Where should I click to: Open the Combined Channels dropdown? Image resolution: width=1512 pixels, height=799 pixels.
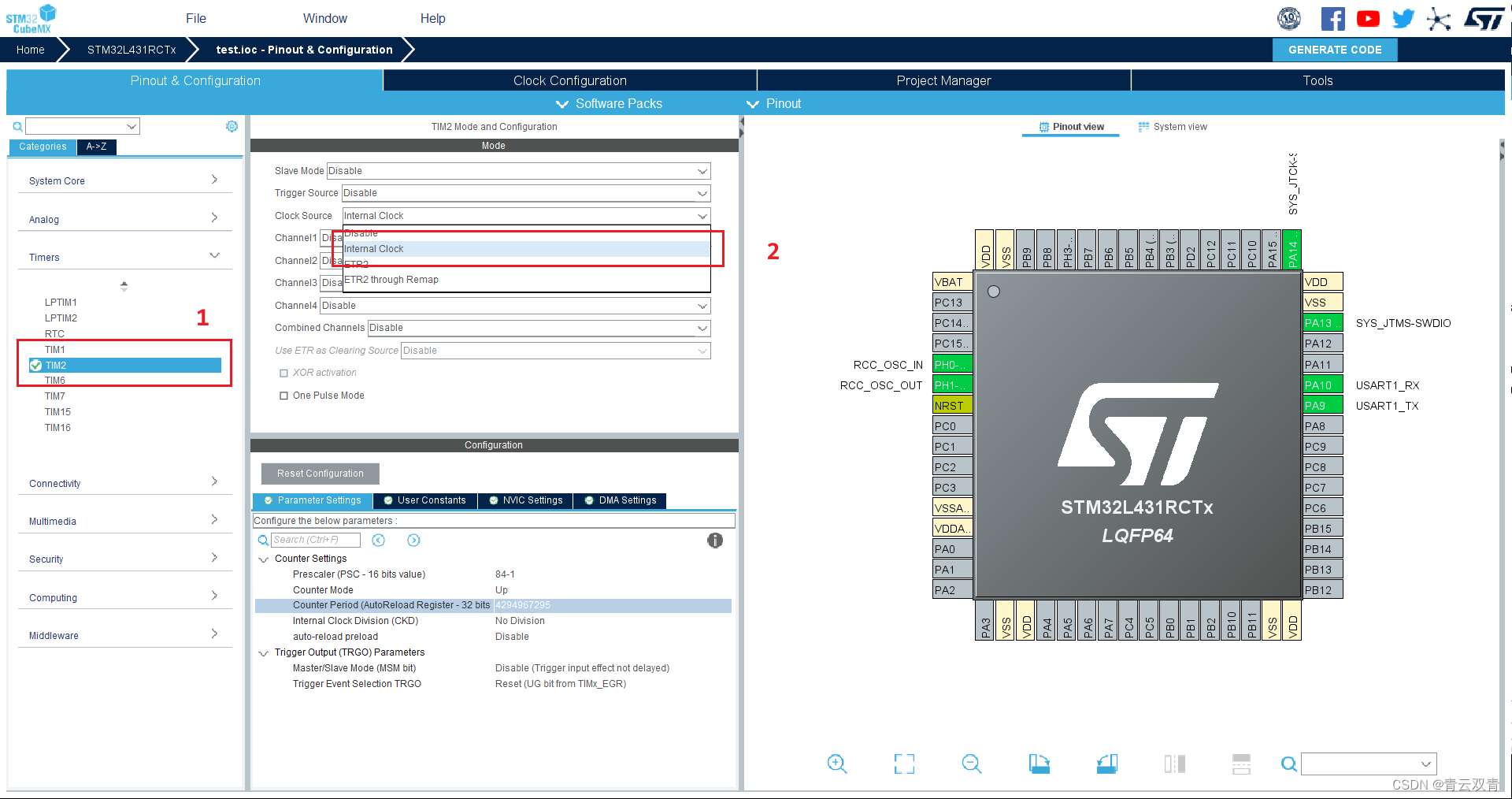click(539, 328)
